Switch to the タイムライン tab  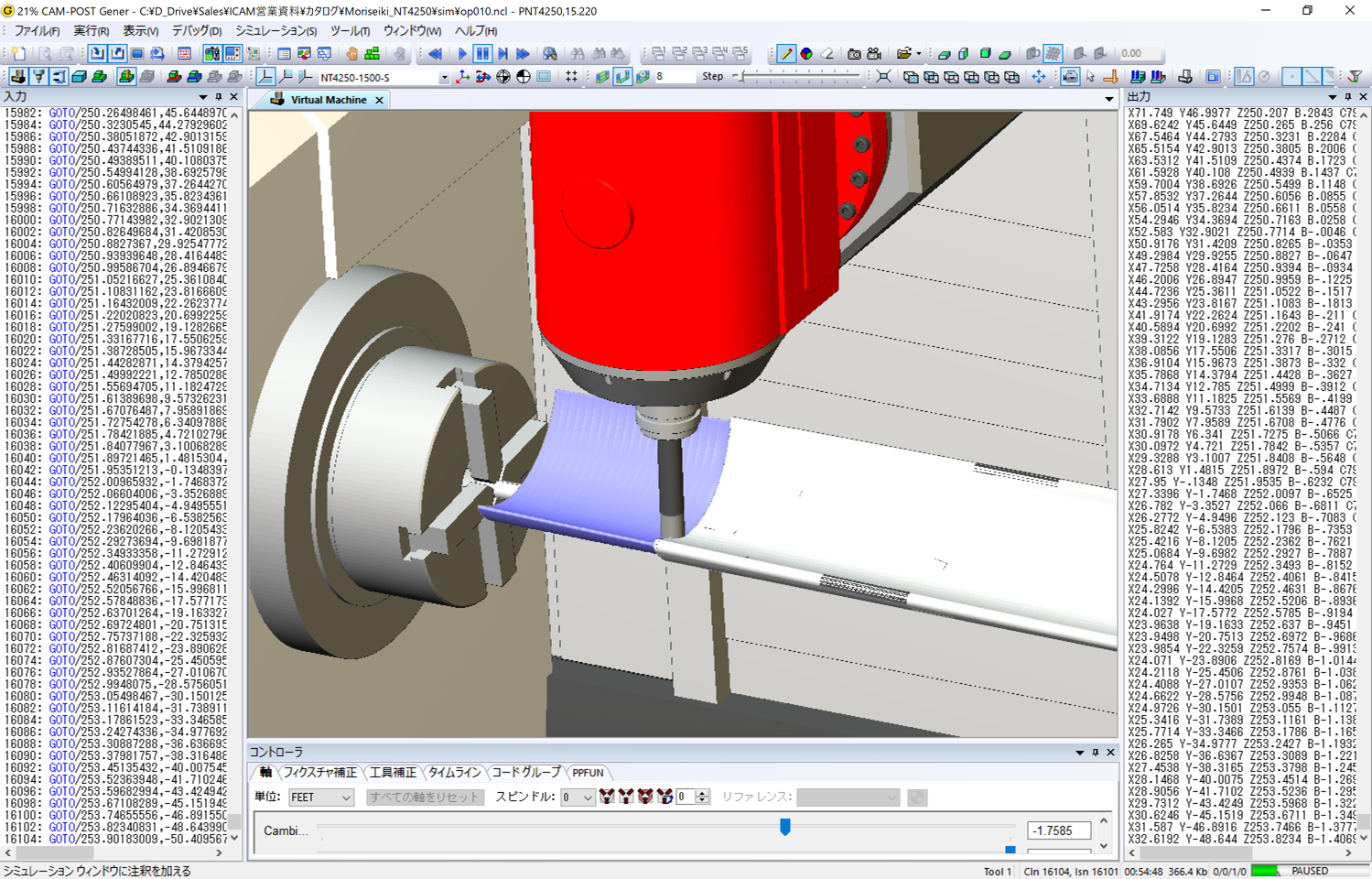[x=454, y=773]
